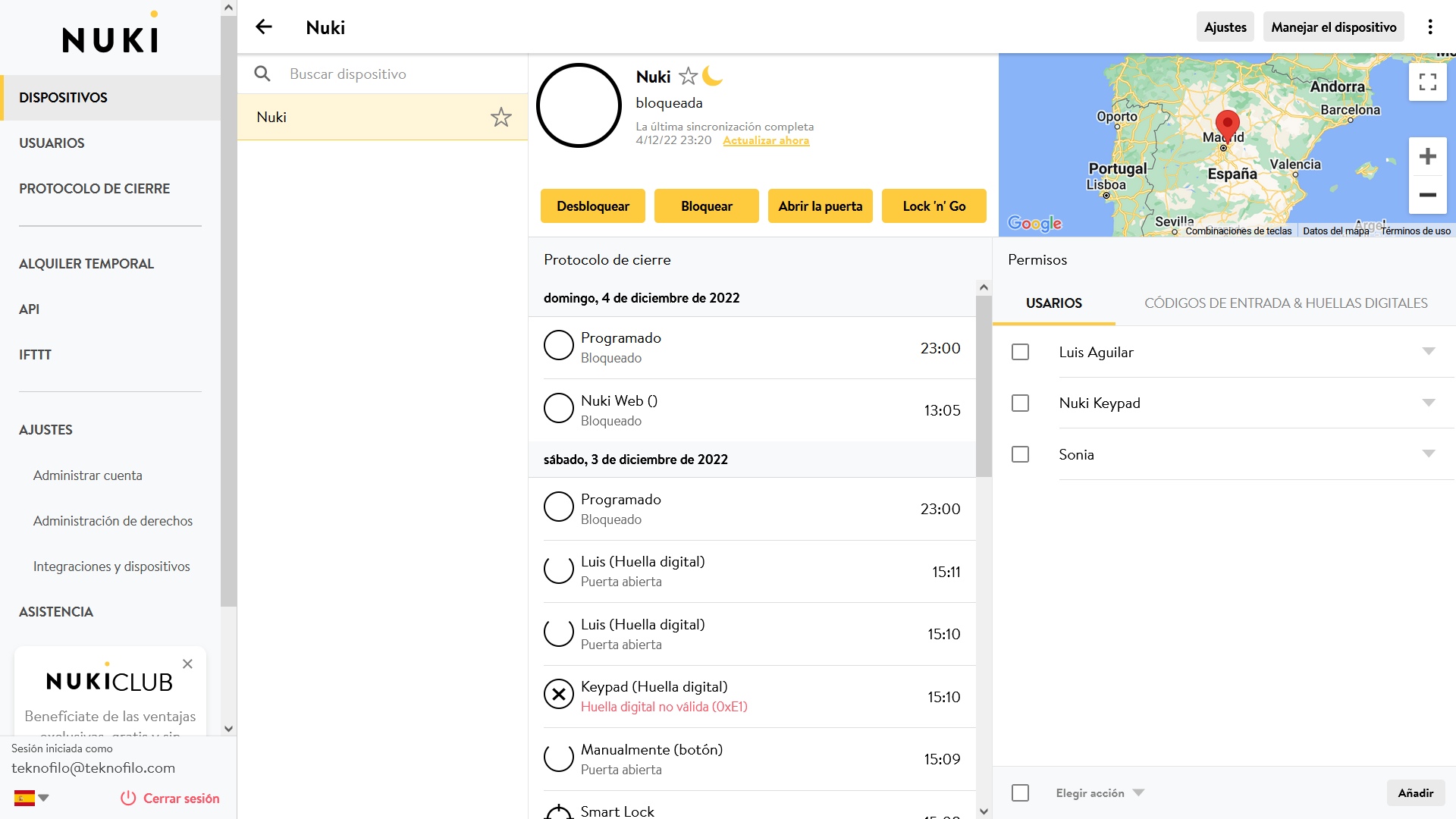The height and width of the screenshot is (819, 1456).
Task: Select lock icon of Nuki Web entry
Action: pyautogui.click(x=559, y=408)
